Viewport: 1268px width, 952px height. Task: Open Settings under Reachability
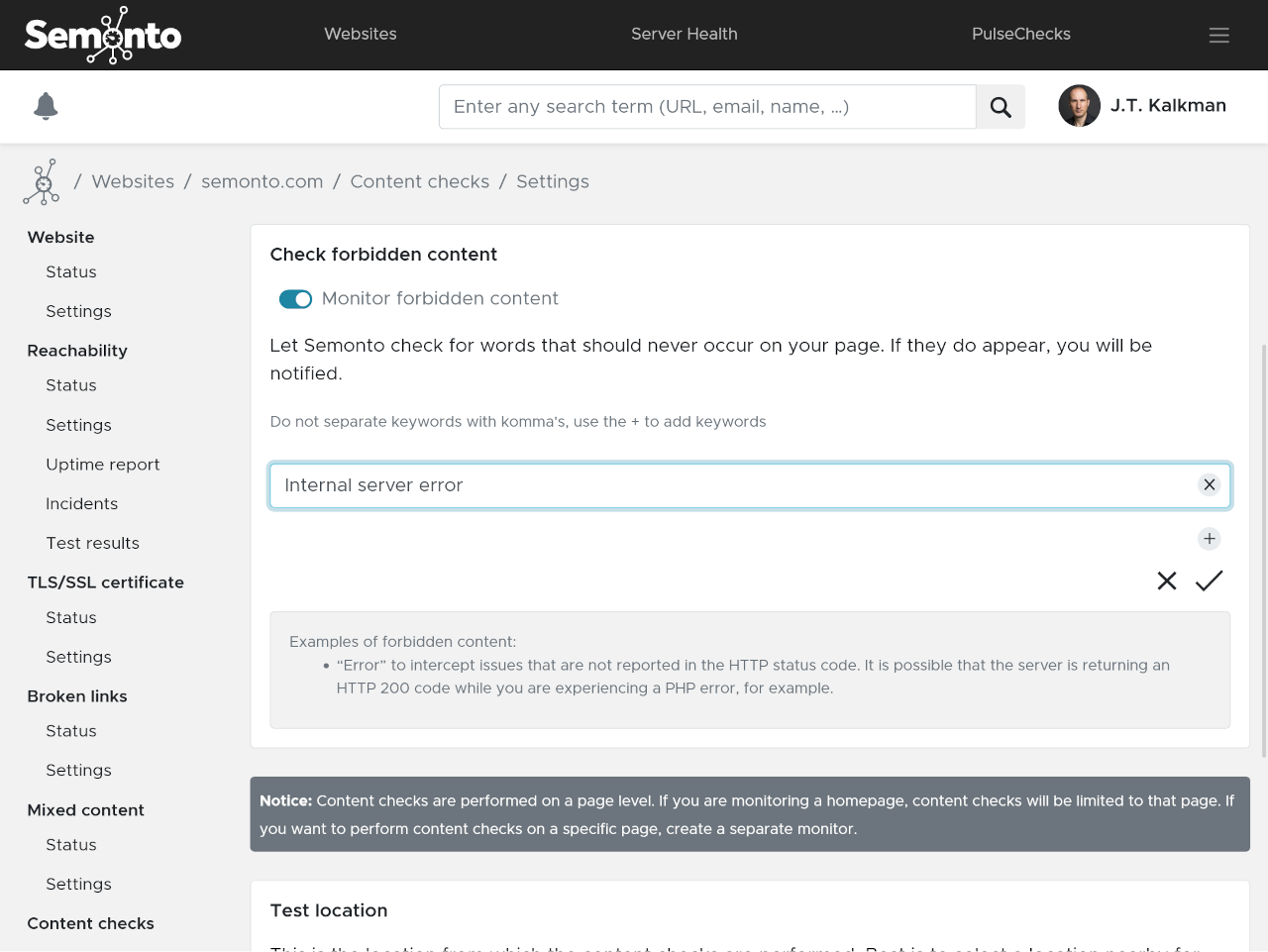[x=78, y=425]
